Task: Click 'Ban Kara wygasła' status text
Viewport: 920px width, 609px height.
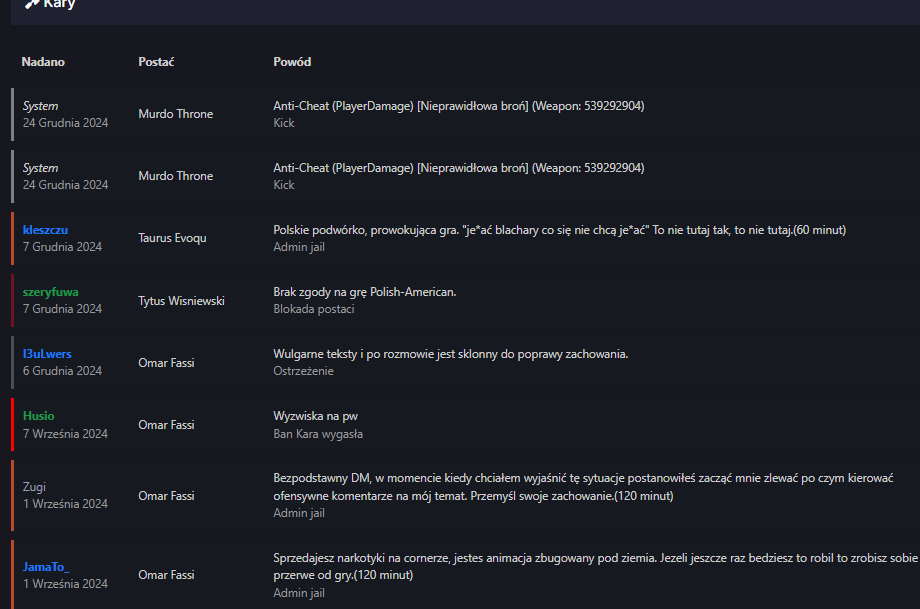Action: point(318,434)
